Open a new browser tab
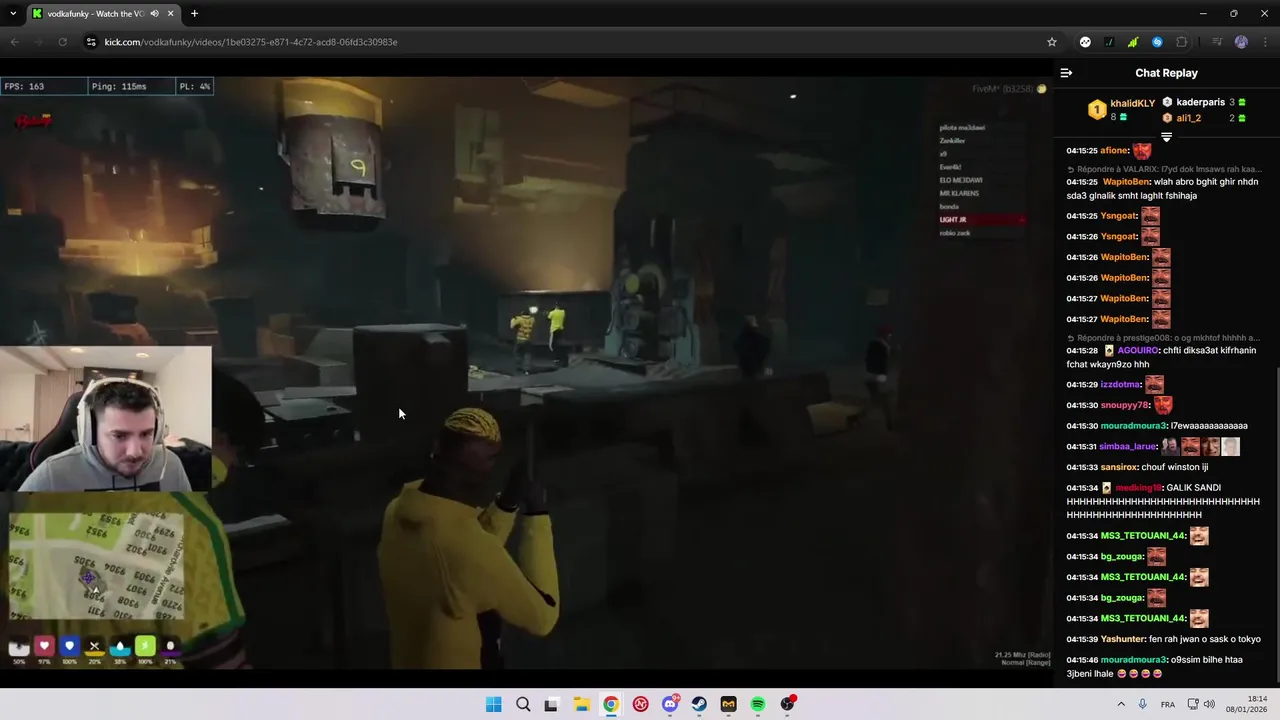This screenshot has width=1280, height=720. point(194,14)
